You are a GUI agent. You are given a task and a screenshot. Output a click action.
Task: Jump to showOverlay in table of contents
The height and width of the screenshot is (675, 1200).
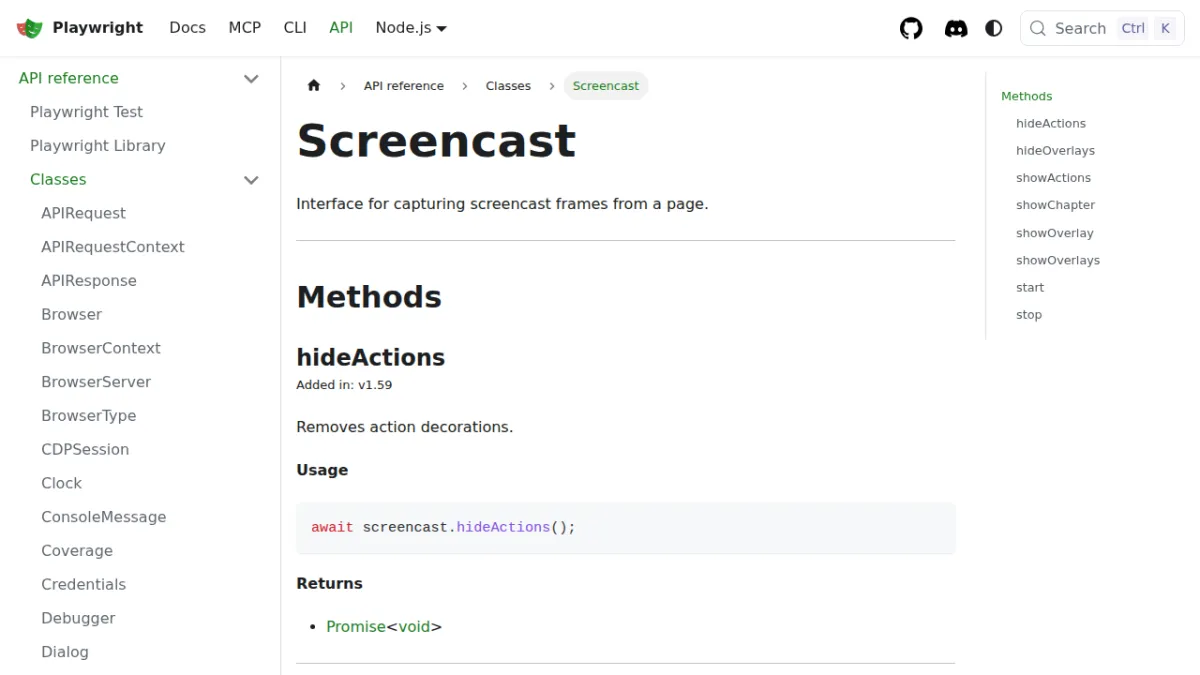point(1055,233)
